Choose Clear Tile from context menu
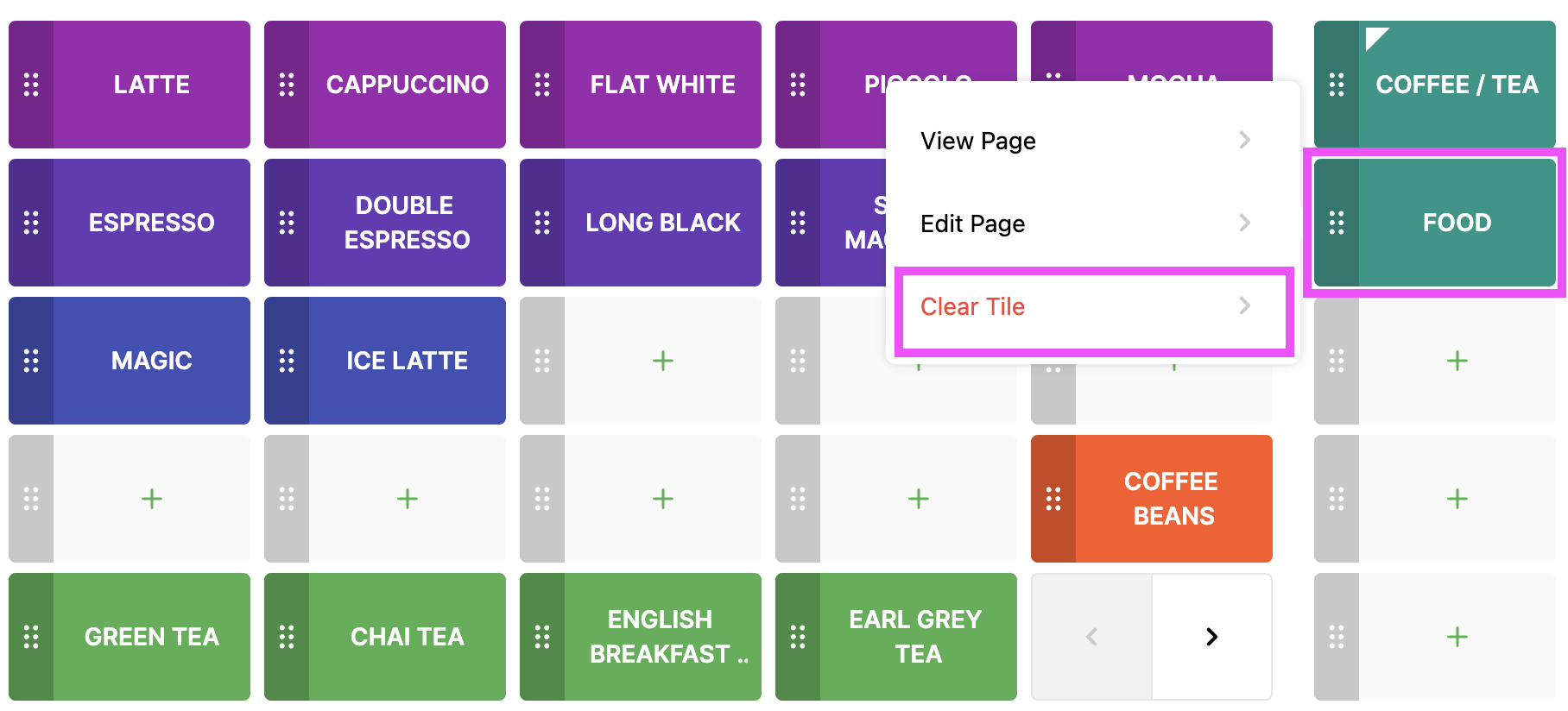The image size is (1568, 711). point(973,306)
